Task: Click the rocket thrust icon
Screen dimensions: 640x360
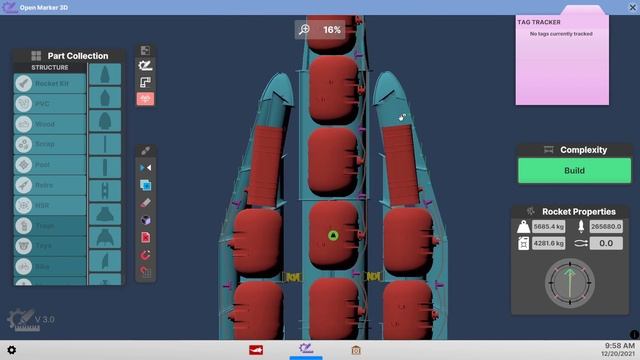Action: [x=581, y=227]
